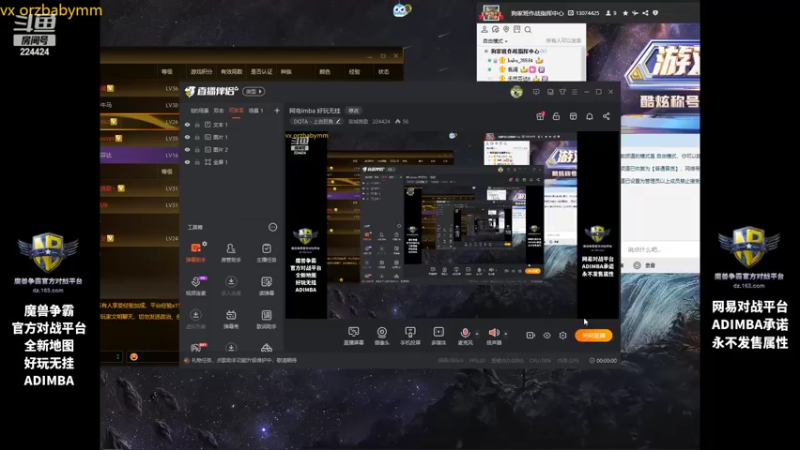Image resolution: width=800 pixels, height=450 pixels.
Task: Open the toolbox 工具箱 round more button
Action: [273, 227]
